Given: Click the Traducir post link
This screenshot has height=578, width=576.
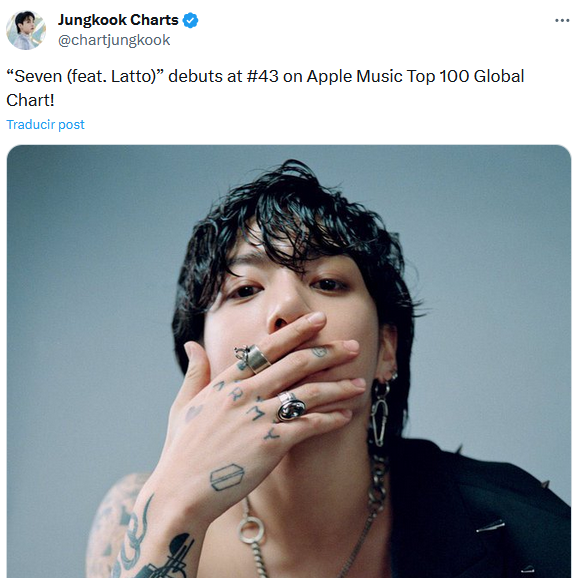Looking at the screenshot, I should click(x=45, y=125).
